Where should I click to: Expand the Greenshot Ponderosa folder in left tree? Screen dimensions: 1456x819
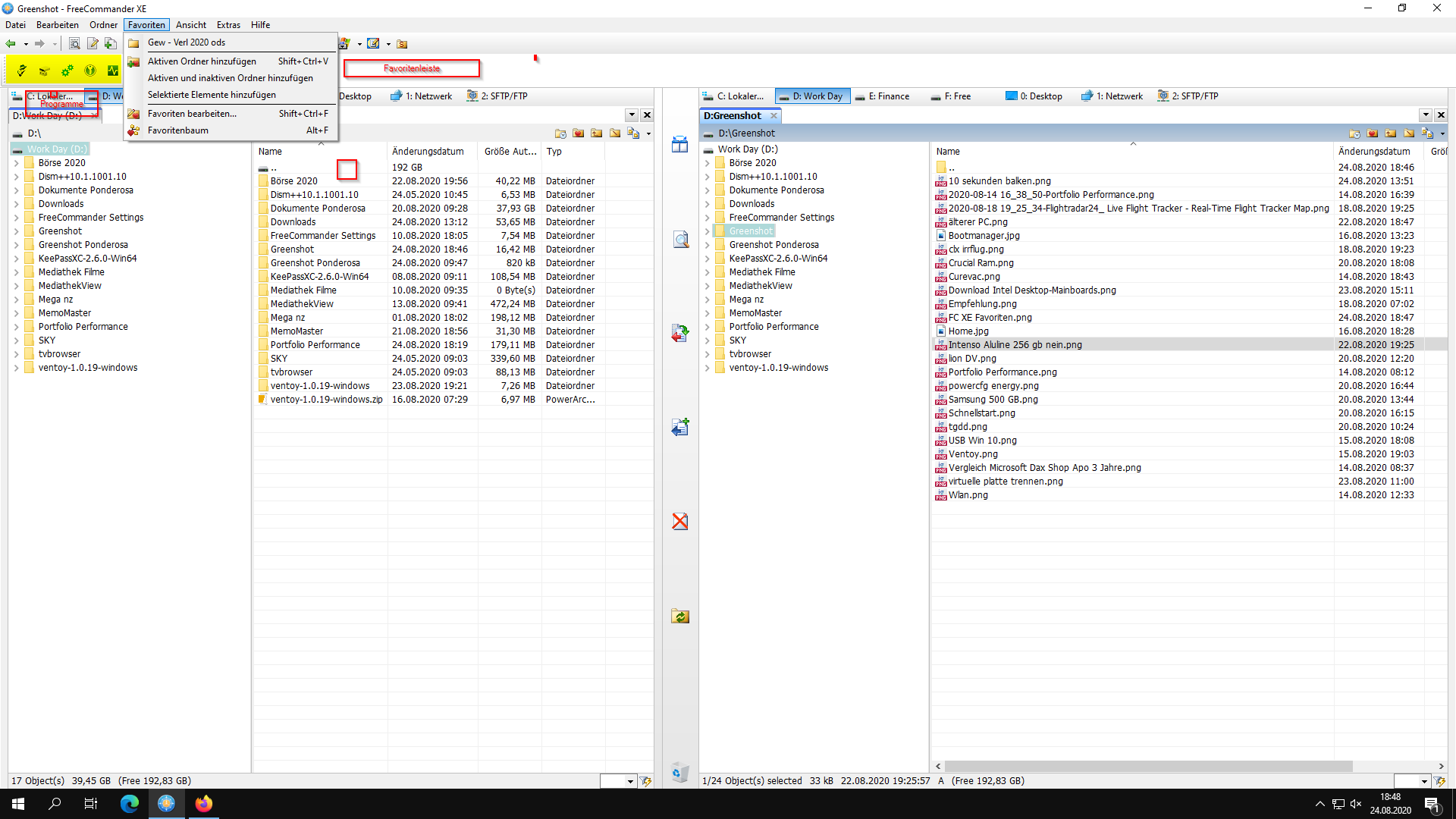coord(17,245)
